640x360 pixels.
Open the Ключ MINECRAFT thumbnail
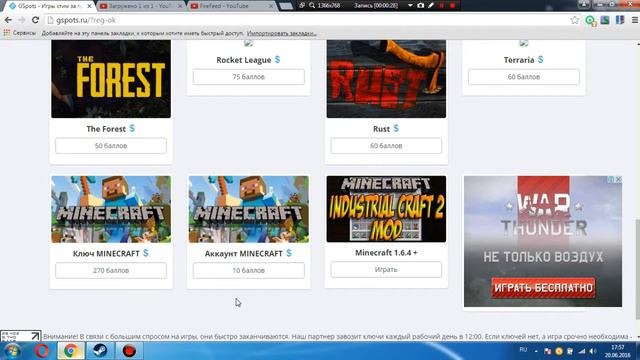111,209
